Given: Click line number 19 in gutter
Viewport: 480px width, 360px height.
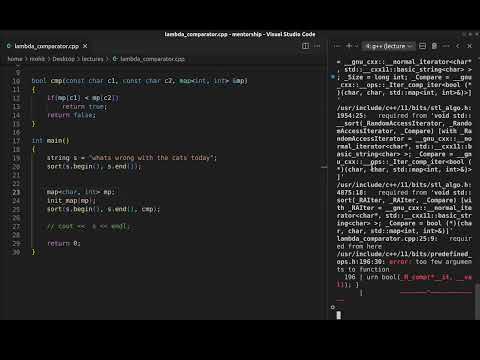Looking at the screenshot, I should tap(16, 158).
